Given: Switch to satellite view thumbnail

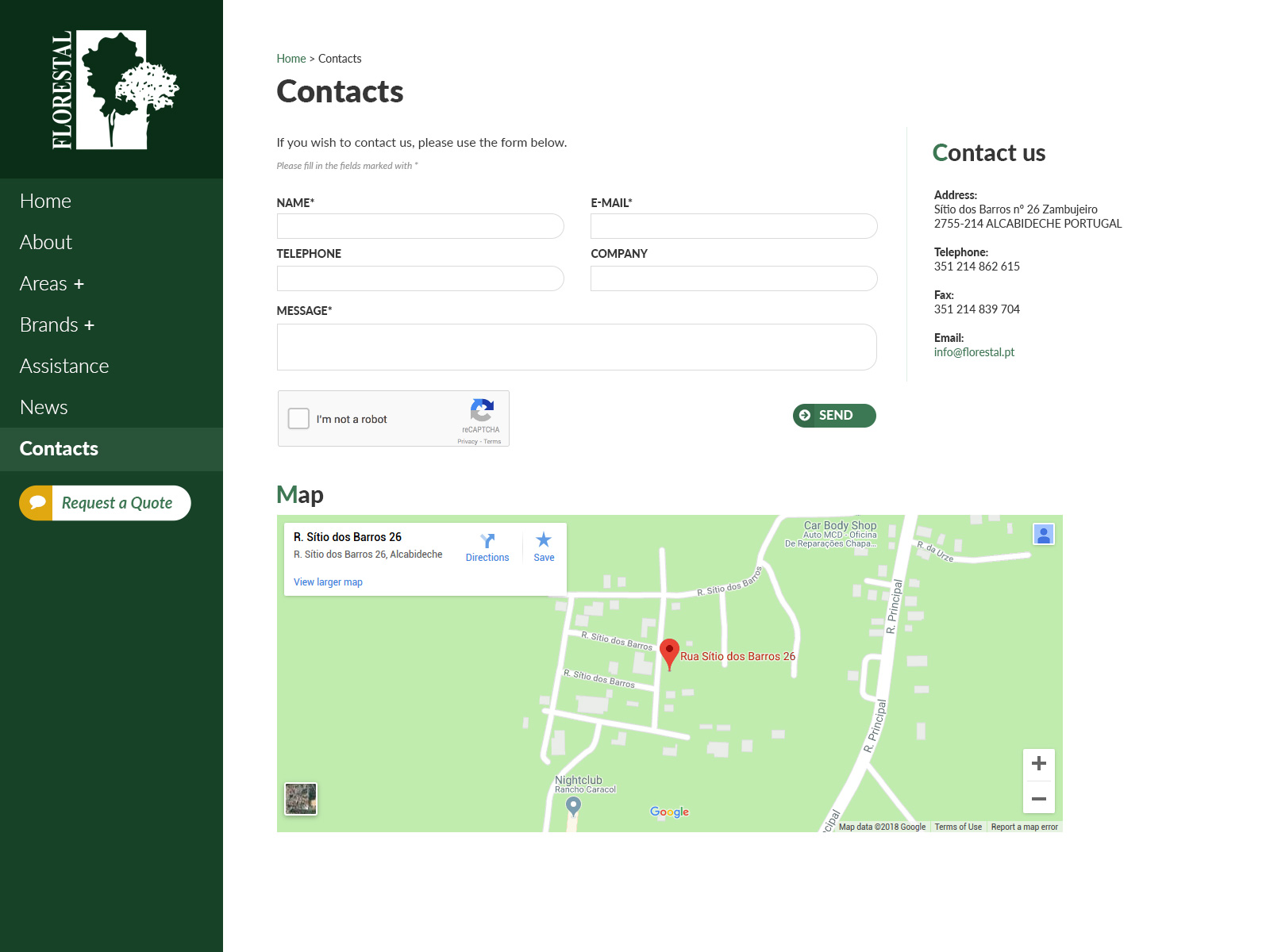Looking at the screenshot, I should [301, 798].
